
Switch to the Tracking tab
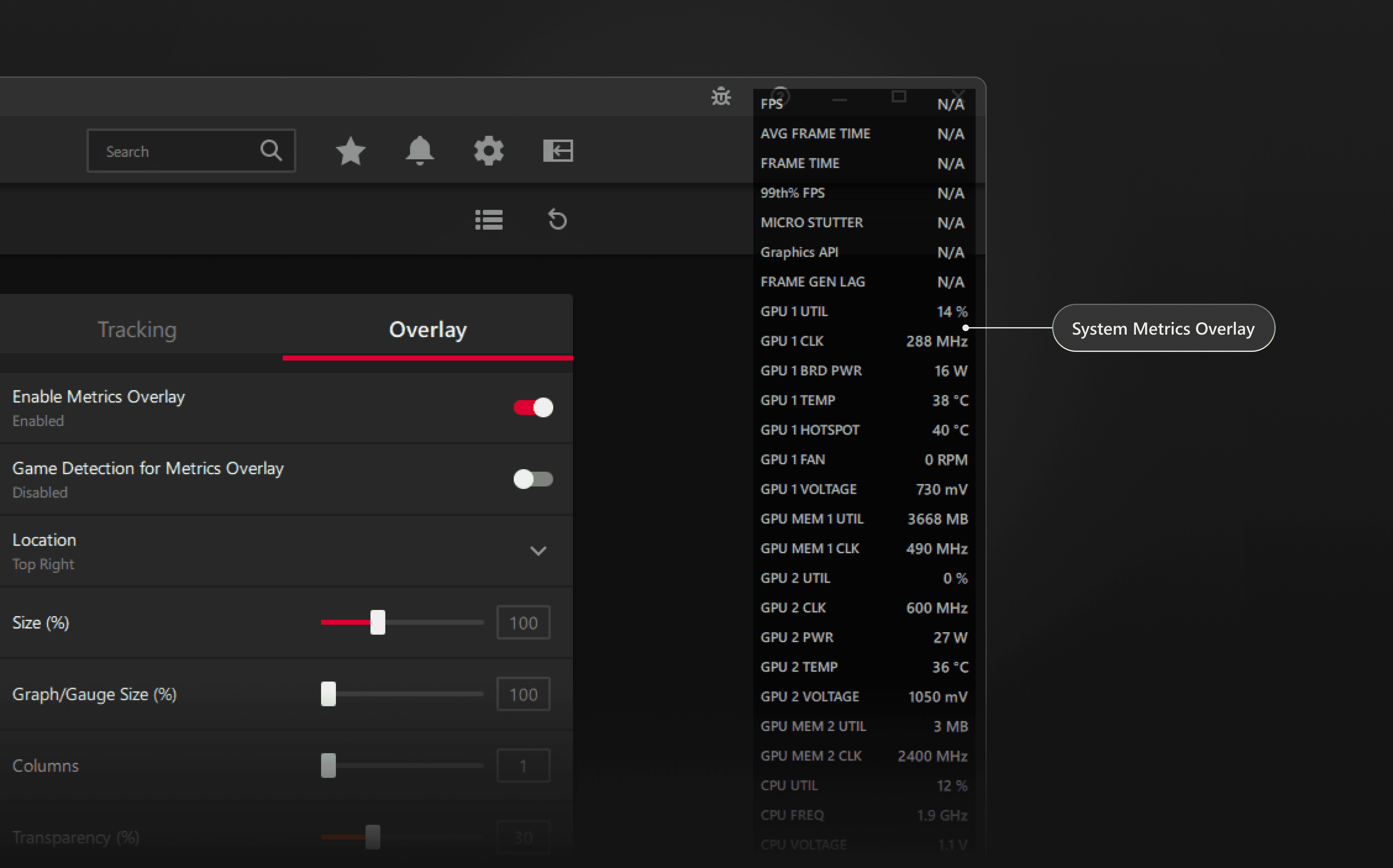coord(137,330)
